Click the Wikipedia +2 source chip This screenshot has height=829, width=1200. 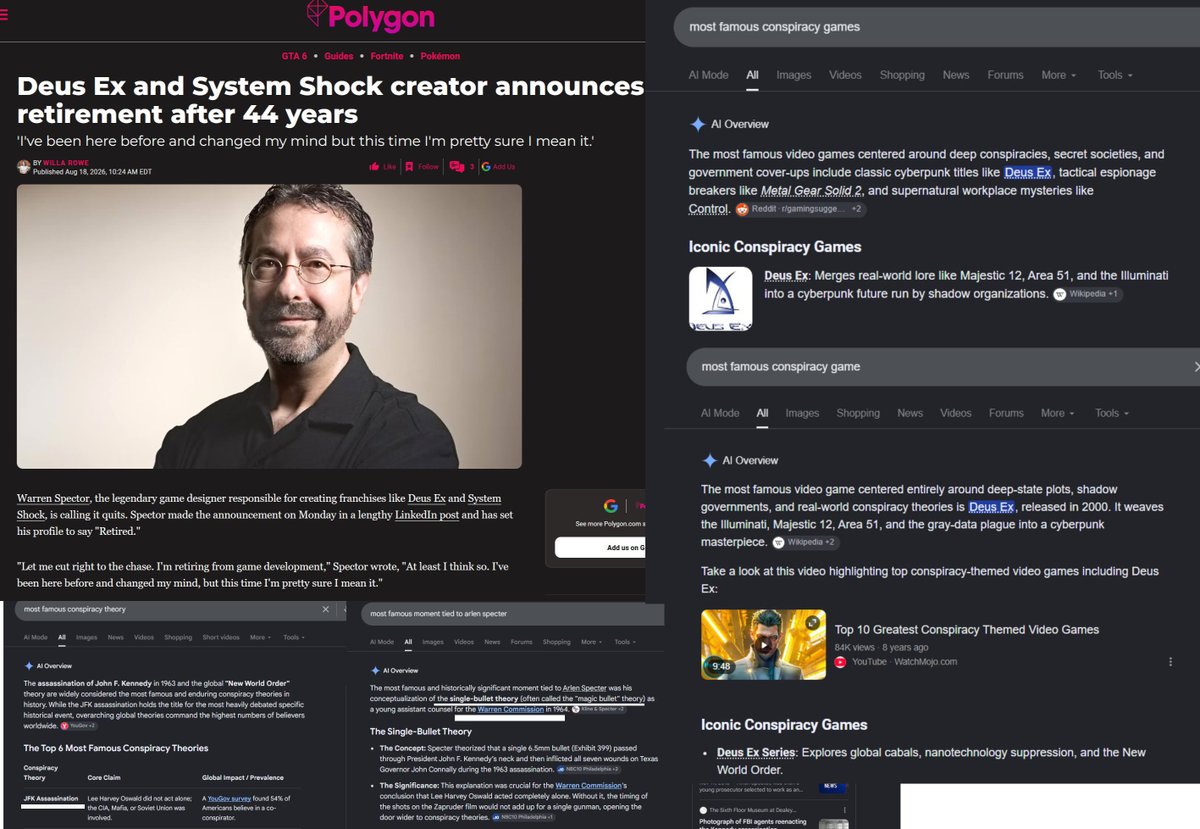[x=808, y=542]
